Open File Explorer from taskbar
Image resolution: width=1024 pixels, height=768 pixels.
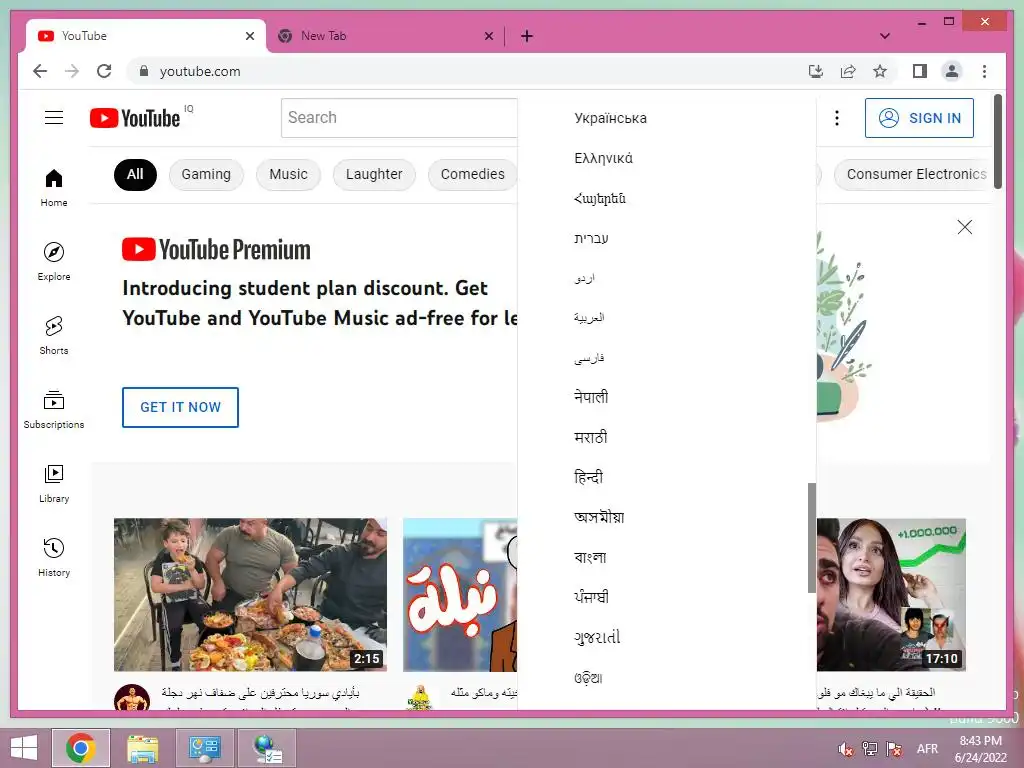click(142, 748)
